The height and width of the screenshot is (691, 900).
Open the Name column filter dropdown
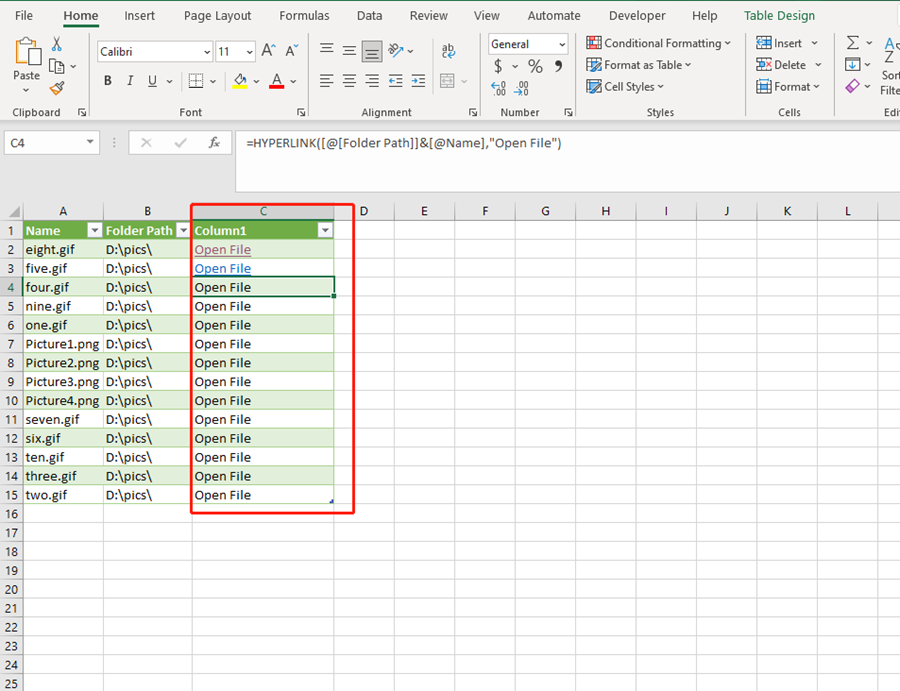[95, 230]
